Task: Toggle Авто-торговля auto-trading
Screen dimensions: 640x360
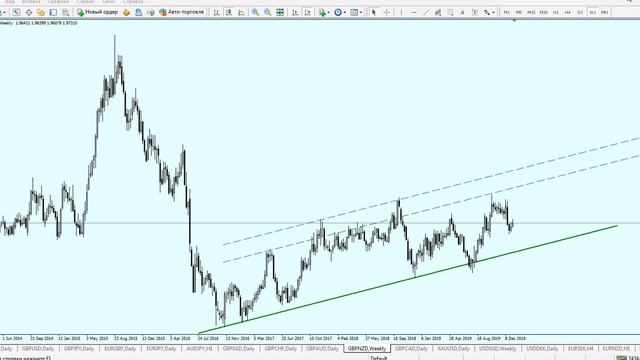Action: point(182,13)
